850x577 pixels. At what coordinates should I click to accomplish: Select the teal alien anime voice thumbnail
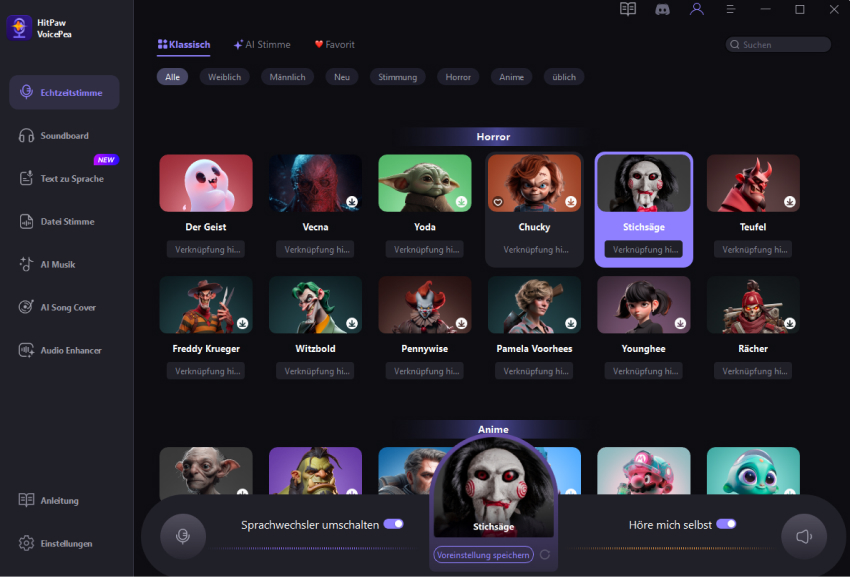(753, 471)
